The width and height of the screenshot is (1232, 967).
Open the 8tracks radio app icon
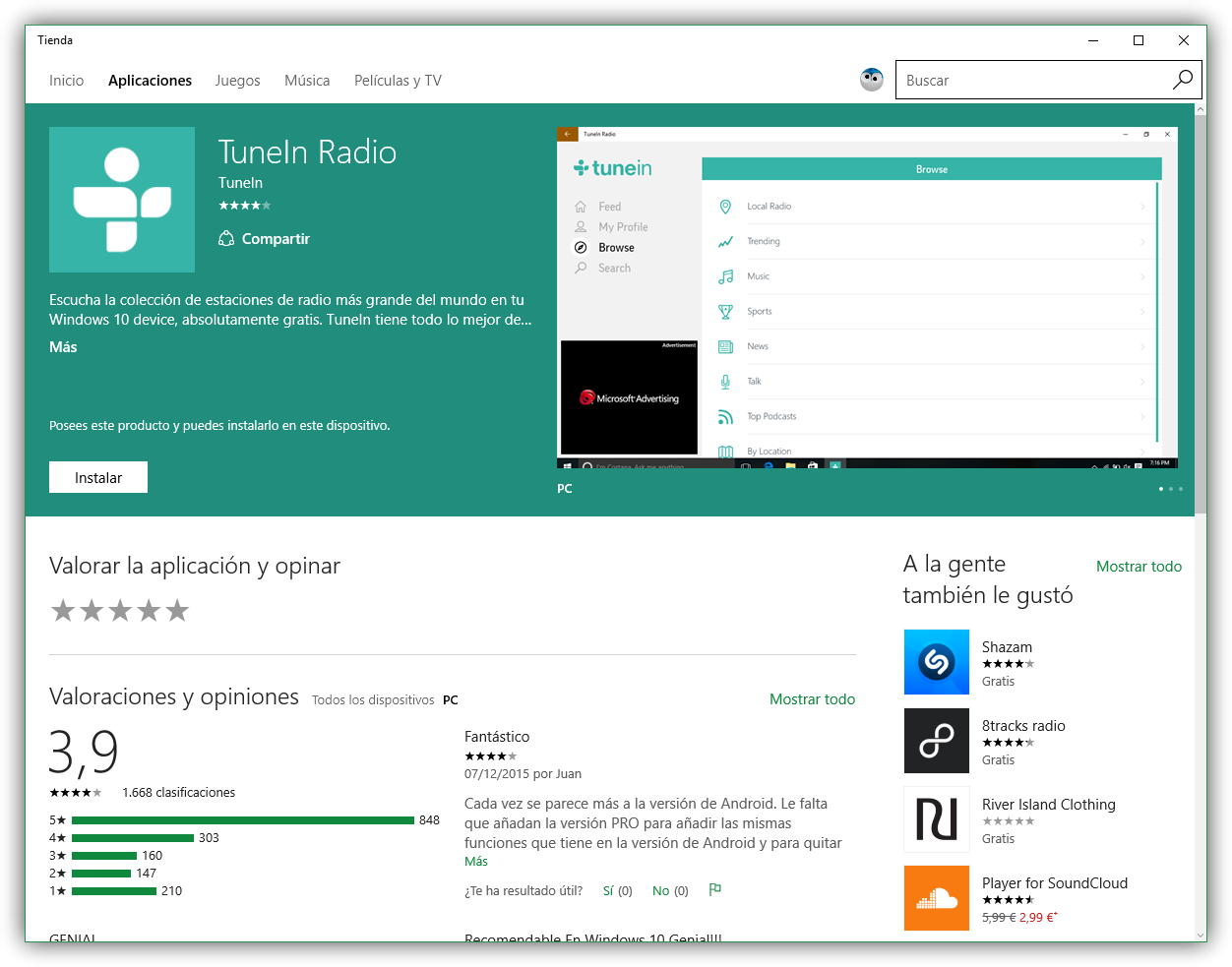click(937, 741)
